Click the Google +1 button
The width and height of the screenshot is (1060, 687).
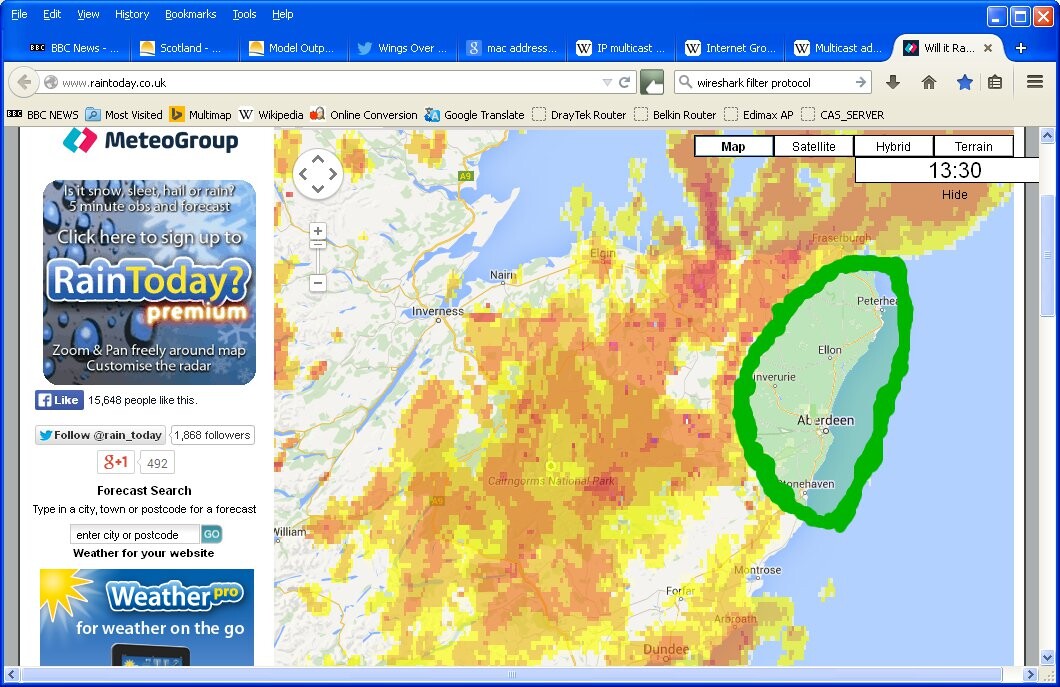[116, 463]
